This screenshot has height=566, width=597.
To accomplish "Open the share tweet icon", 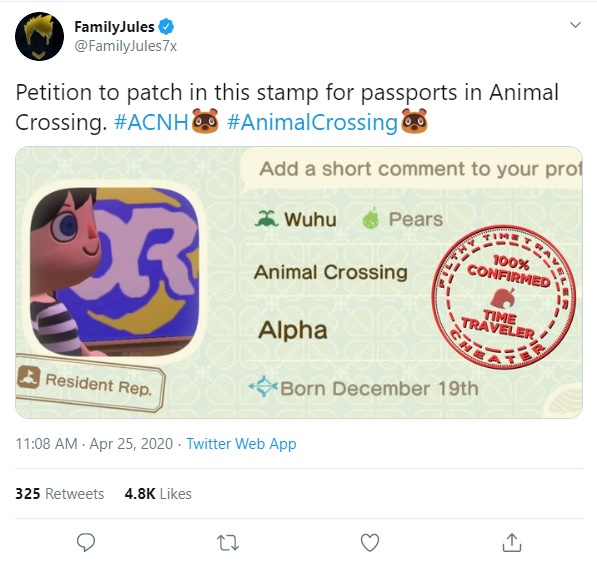I will coord(512,542).
